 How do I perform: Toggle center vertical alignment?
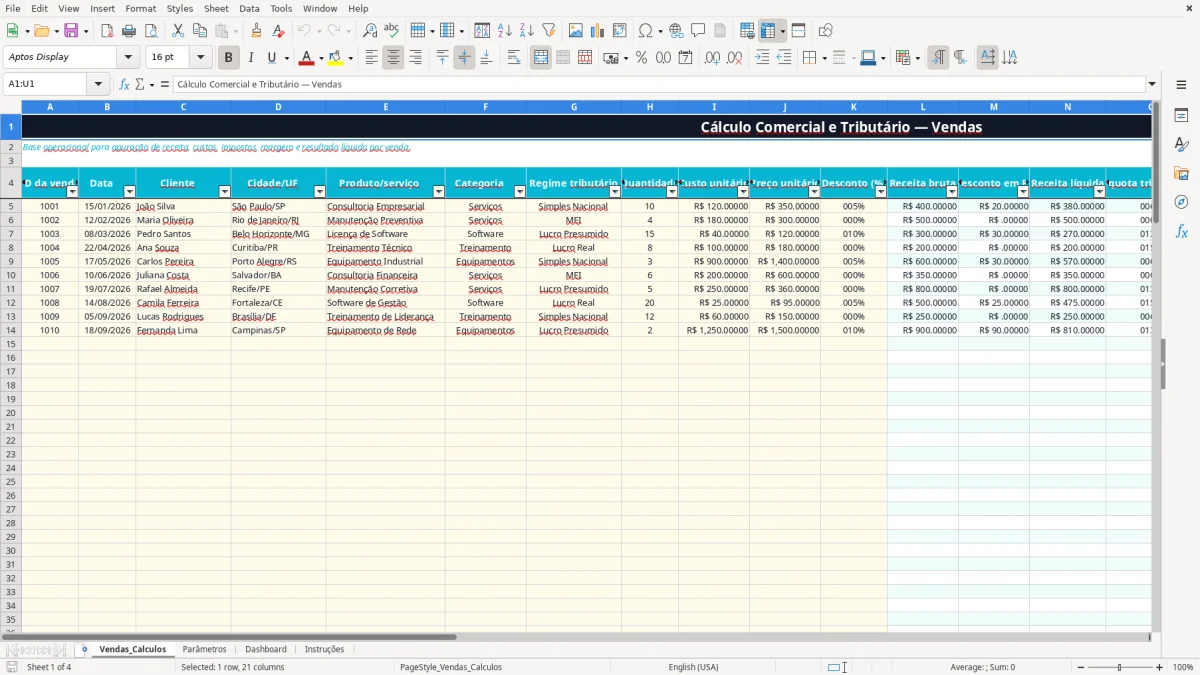coord(464,58)
